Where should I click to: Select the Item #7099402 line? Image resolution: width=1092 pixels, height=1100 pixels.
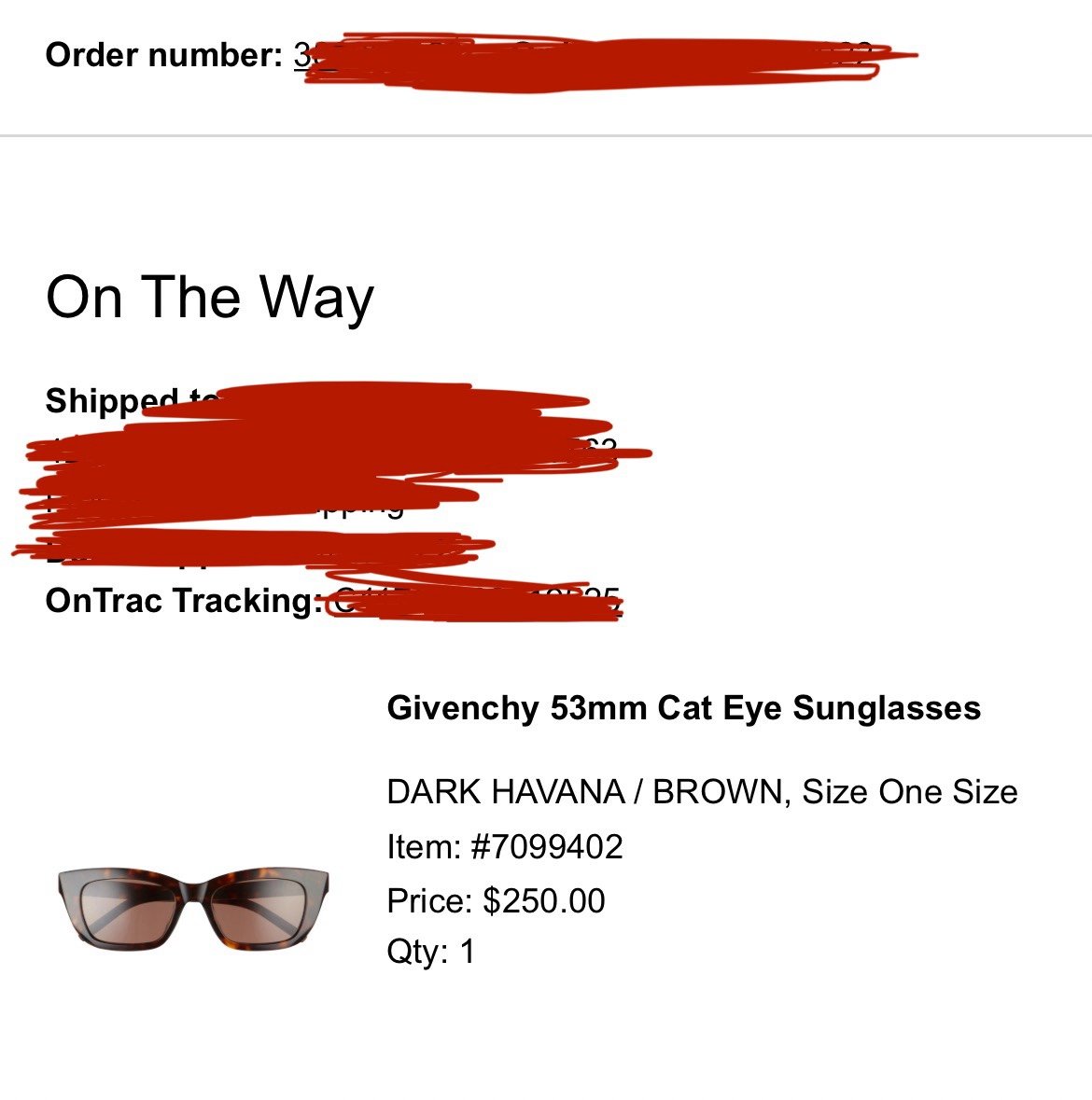coord(505,847)
